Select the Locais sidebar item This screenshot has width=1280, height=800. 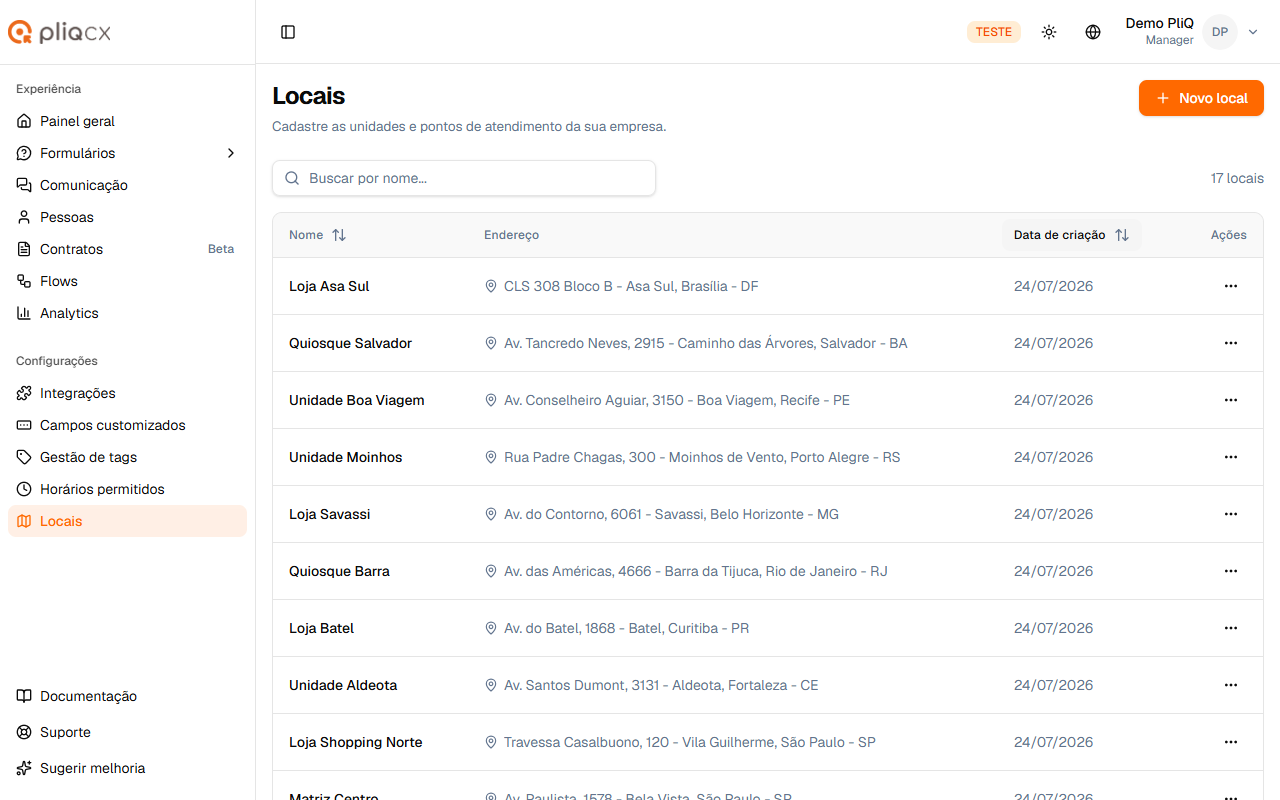[127, 521]
